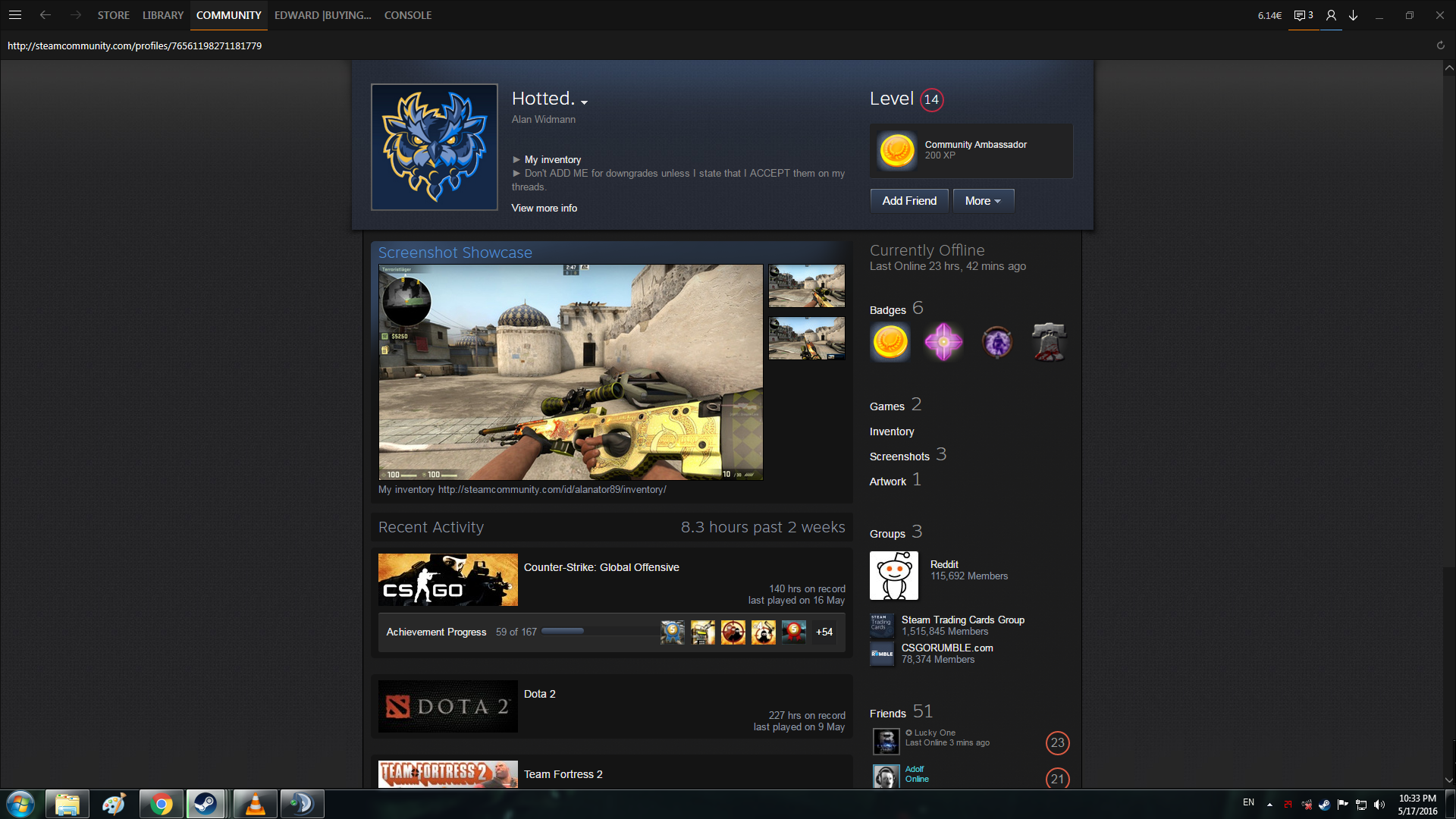
Task: Open the downloads arrow icon
Action: (x=1354, y=15)
